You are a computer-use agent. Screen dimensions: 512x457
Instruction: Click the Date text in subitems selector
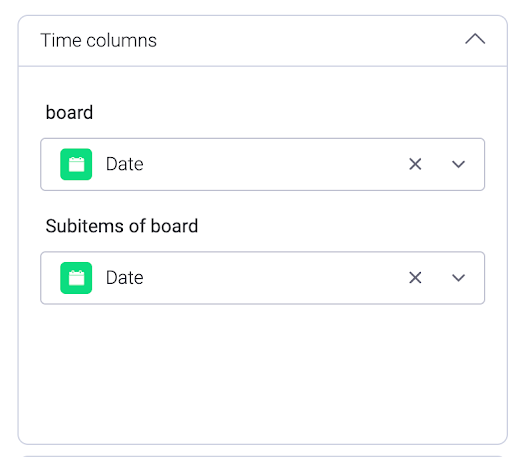pyautogui.click(x=125, y=278)
